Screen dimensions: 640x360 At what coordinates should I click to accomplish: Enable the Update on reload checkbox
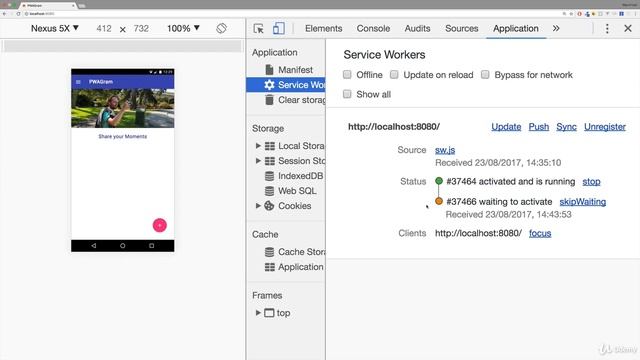[x=394, y=75]
